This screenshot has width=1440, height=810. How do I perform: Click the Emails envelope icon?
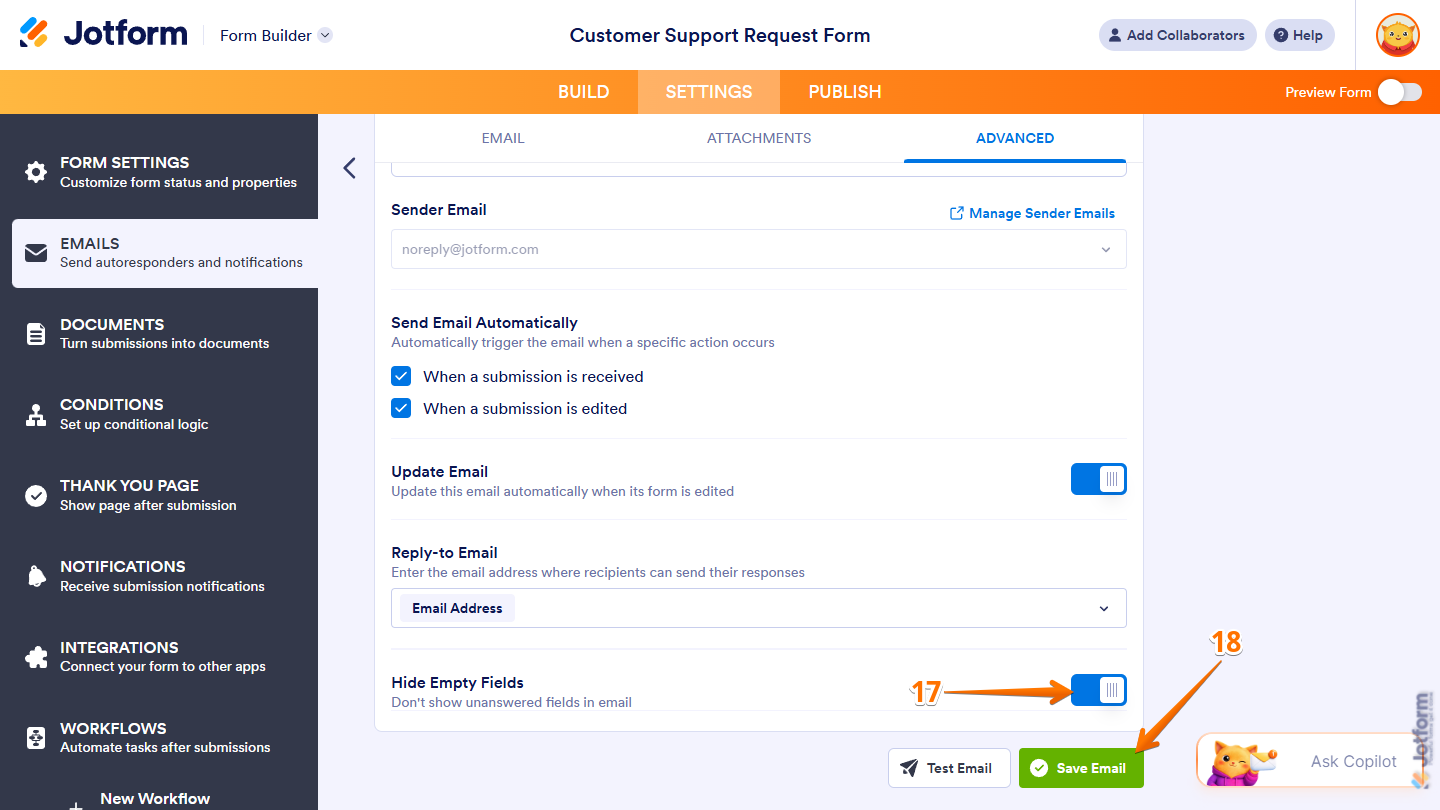(36, 253)
